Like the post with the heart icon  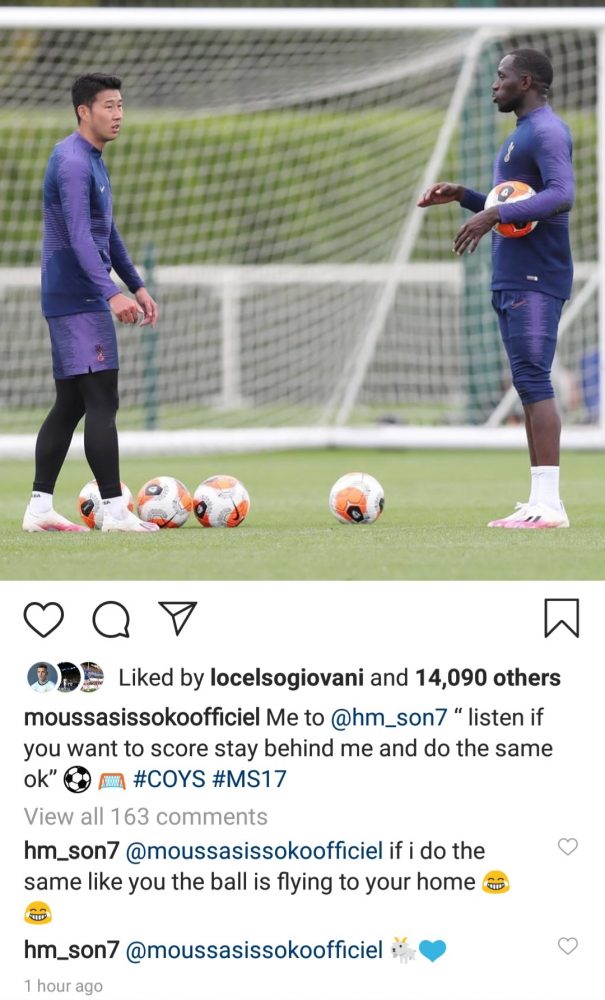[43, 619]
